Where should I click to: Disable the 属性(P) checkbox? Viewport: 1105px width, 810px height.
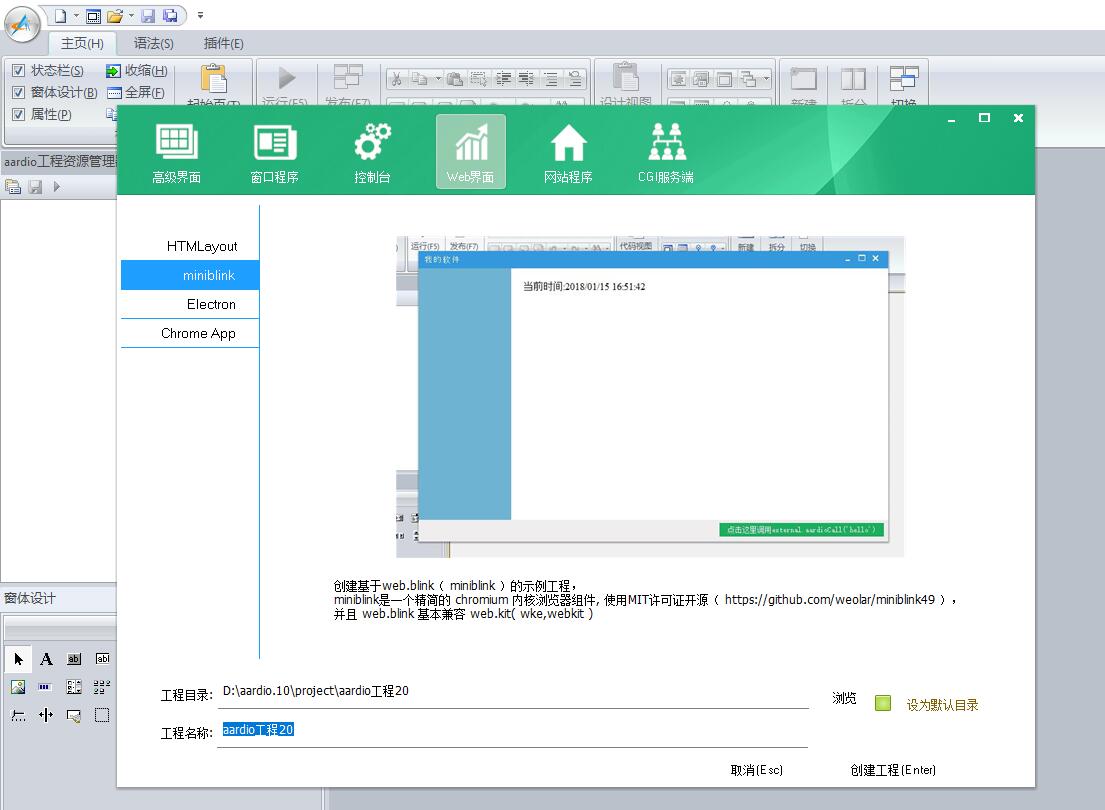(x=18, y=115)
